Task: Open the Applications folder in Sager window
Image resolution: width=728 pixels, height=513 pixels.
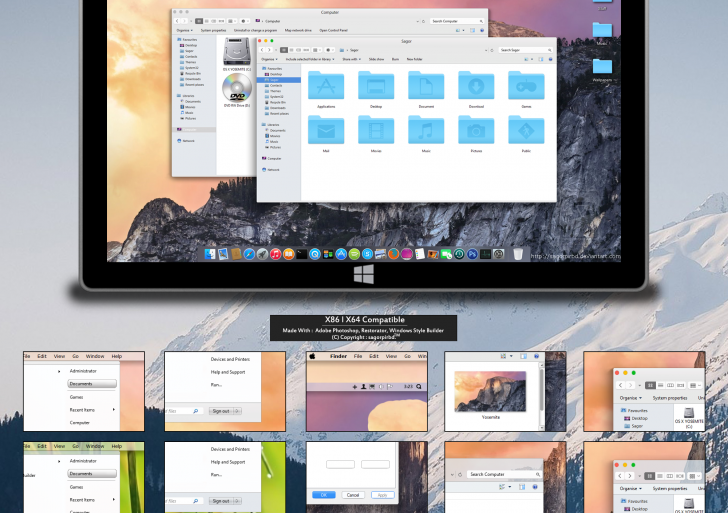Action: point(326,86)
